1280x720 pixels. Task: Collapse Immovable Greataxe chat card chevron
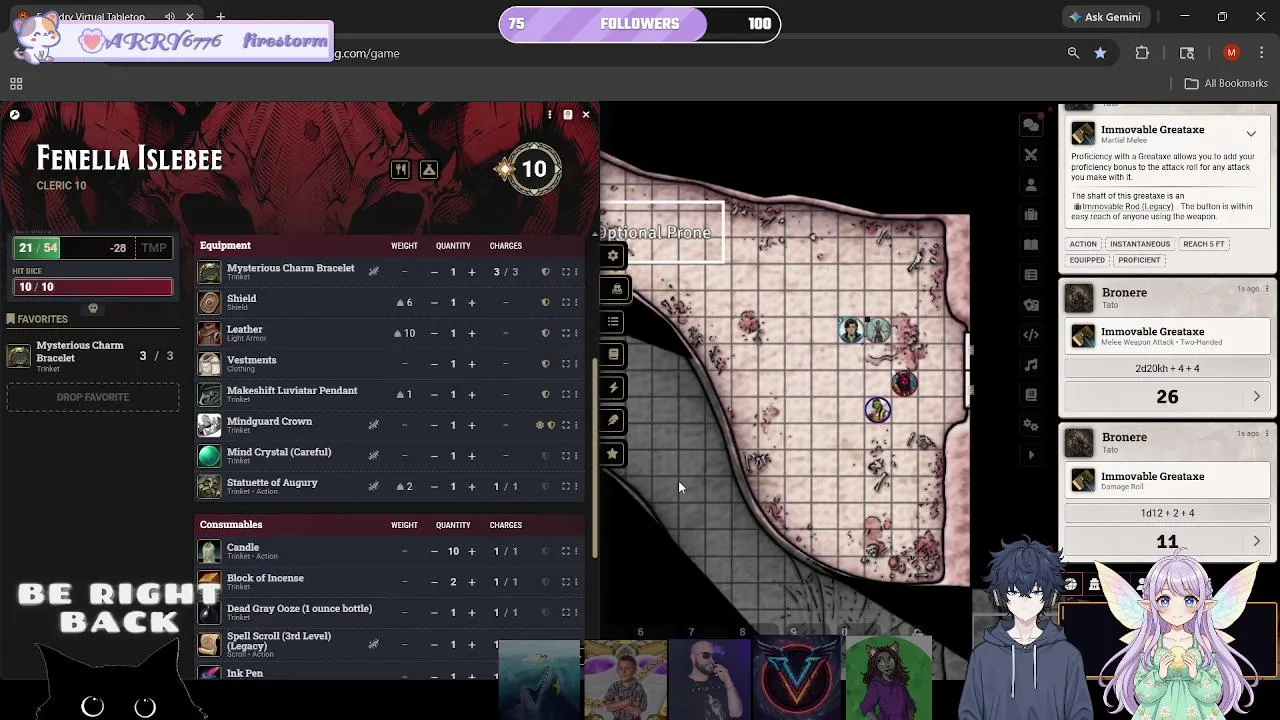(x=1251, y=134)
